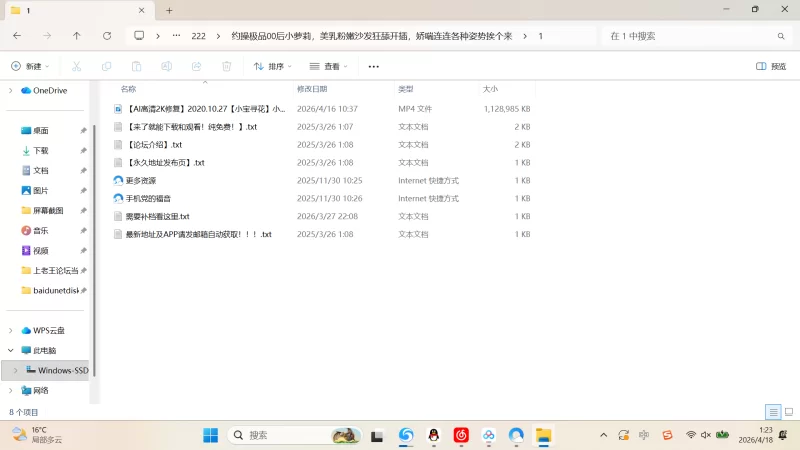Go up one folder level with Up arrow
The height and width of the screenshot is (450, 800).
[x=77, y=35]
